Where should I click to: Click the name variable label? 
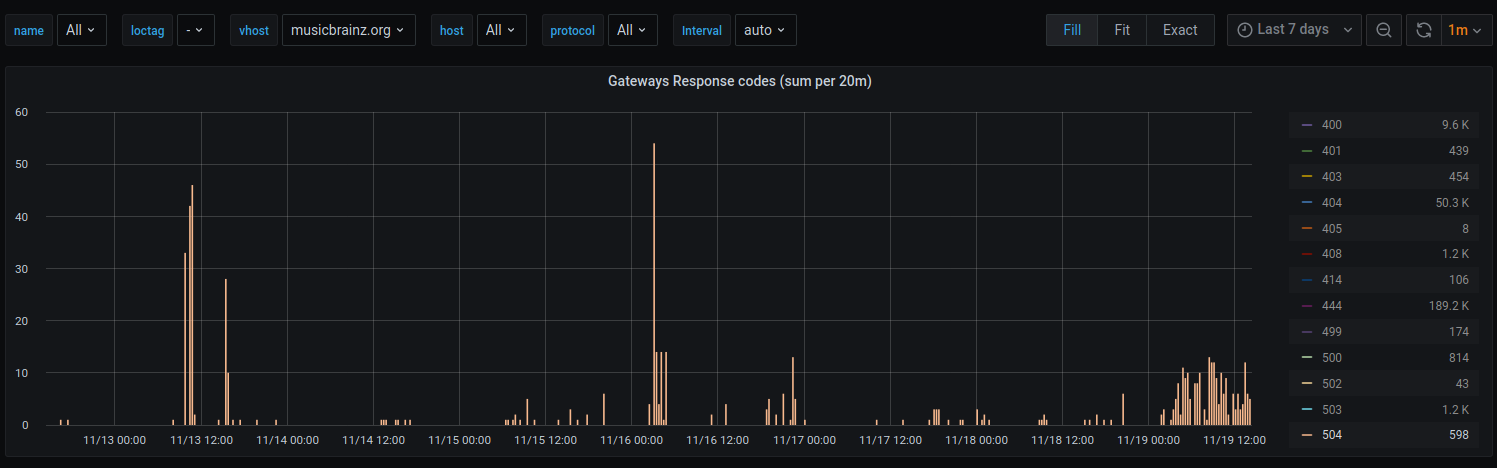pos(29,30)
